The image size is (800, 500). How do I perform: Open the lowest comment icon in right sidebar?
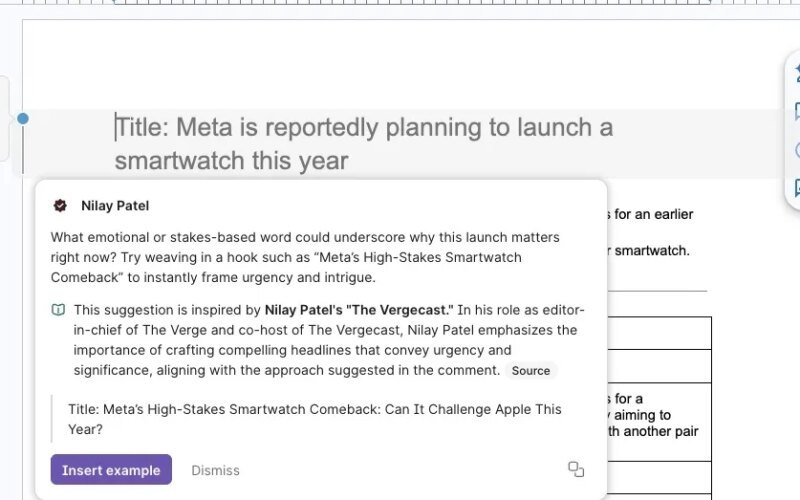[x=797, y=187]
